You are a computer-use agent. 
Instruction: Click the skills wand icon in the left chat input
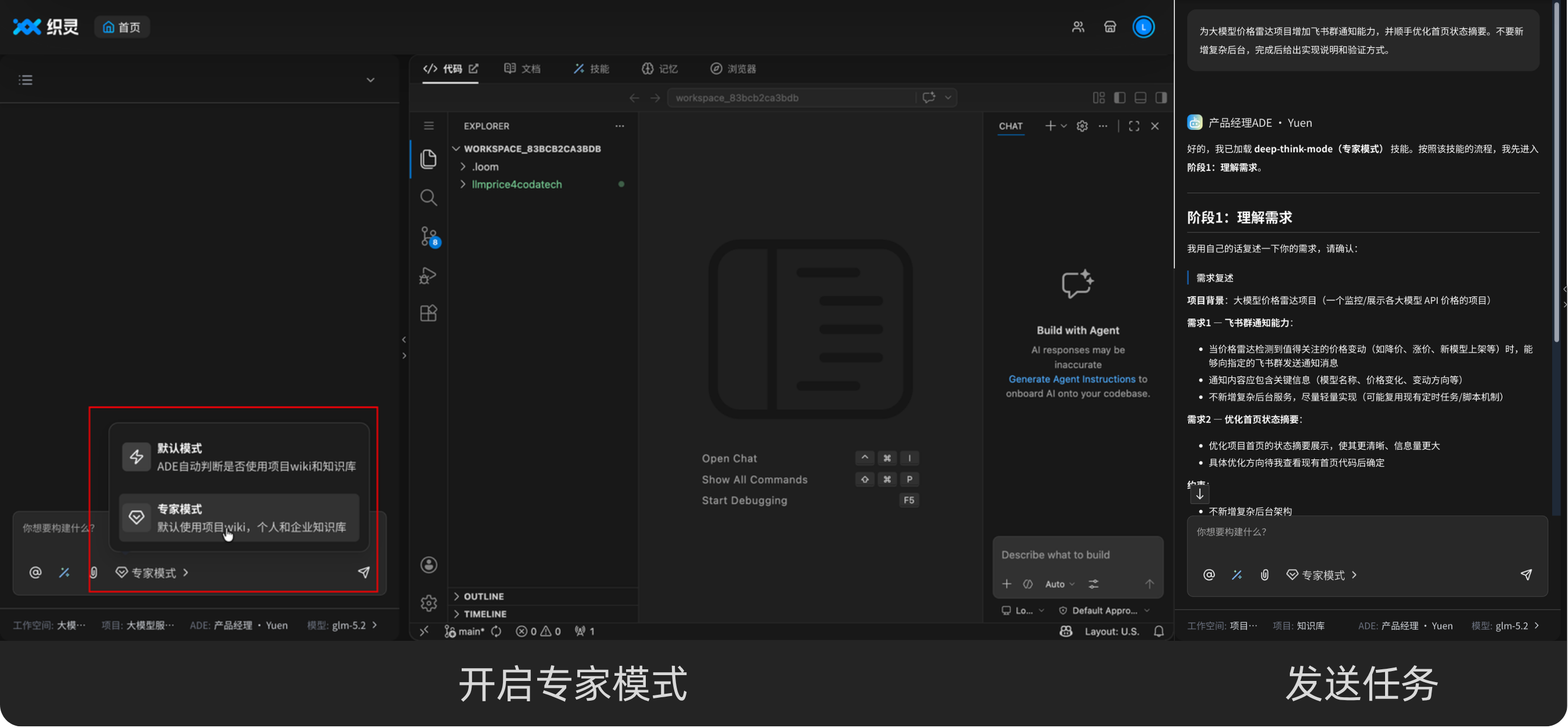click(x=64, y=572)
